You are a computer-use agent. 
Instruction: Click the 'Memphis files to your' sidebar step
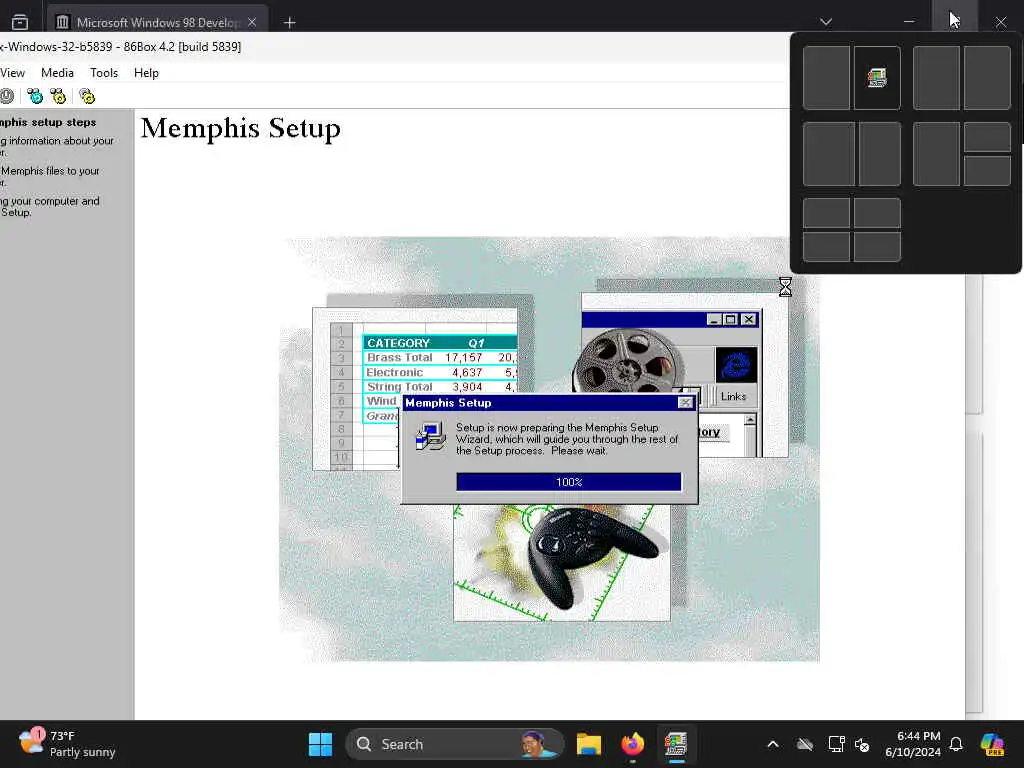(x=50, y=170)
